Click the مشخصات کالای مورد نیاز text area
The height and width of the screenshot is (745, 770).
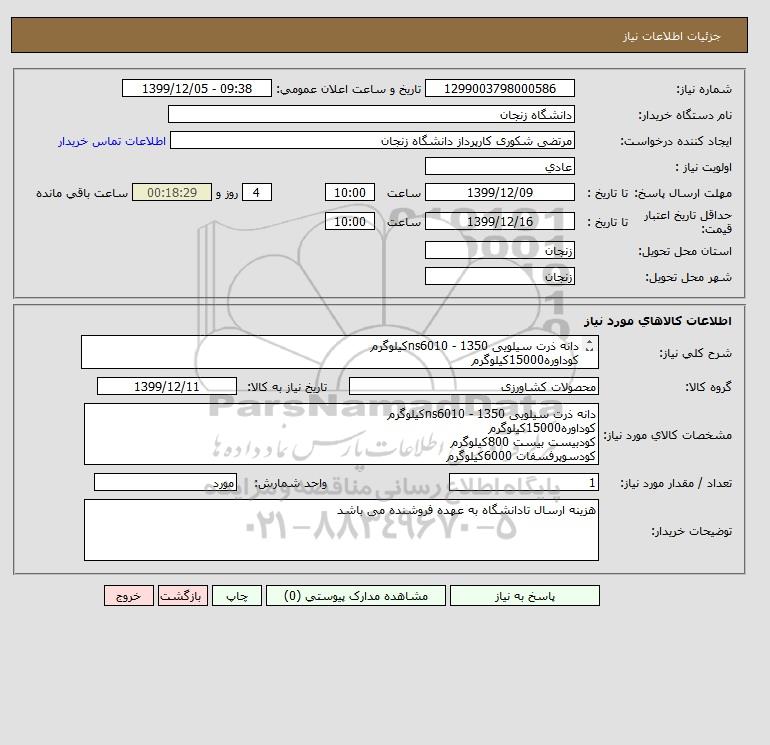(341, 434)
